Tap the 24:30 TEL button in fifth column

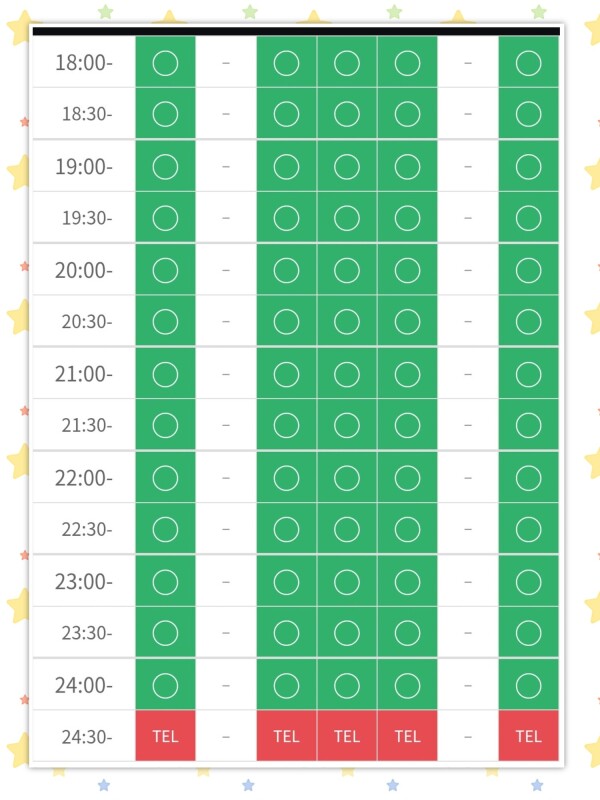407,737
